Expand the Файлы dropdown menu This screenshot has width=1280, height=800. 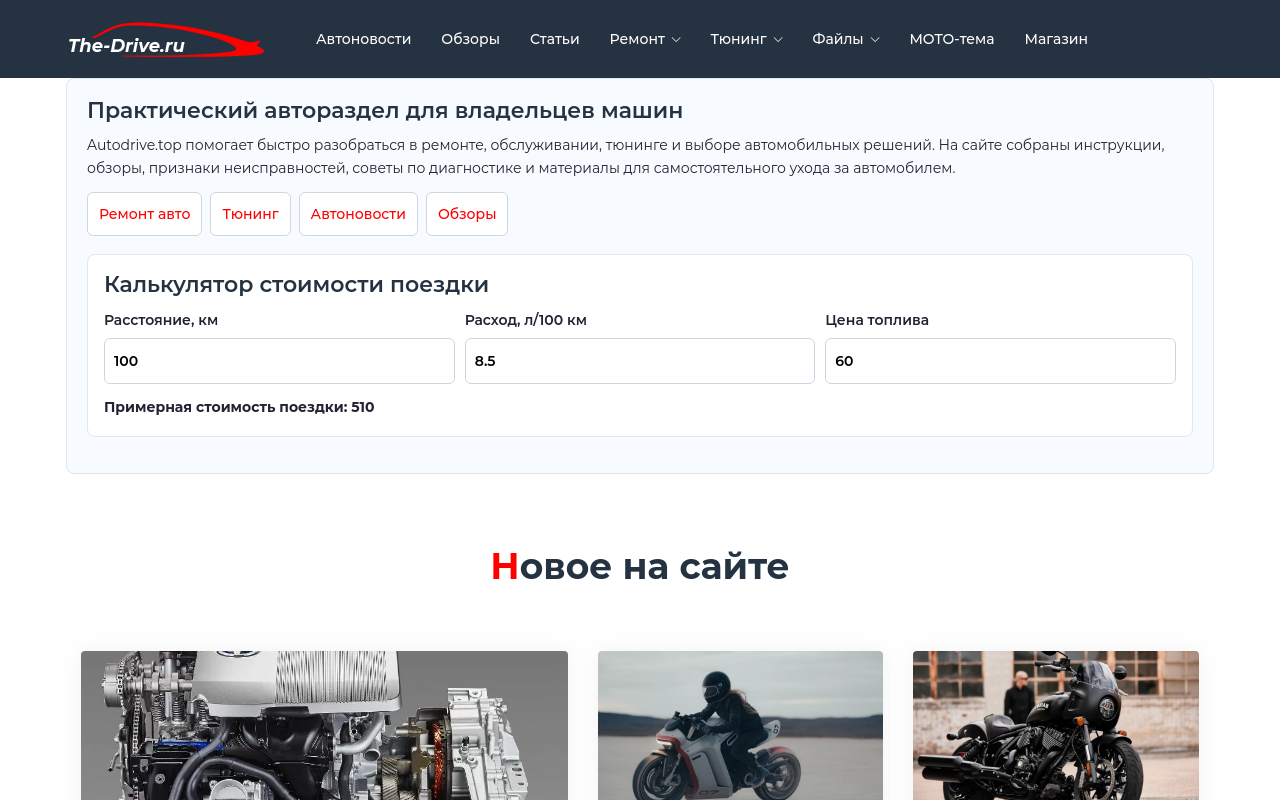tap(846, 39)
